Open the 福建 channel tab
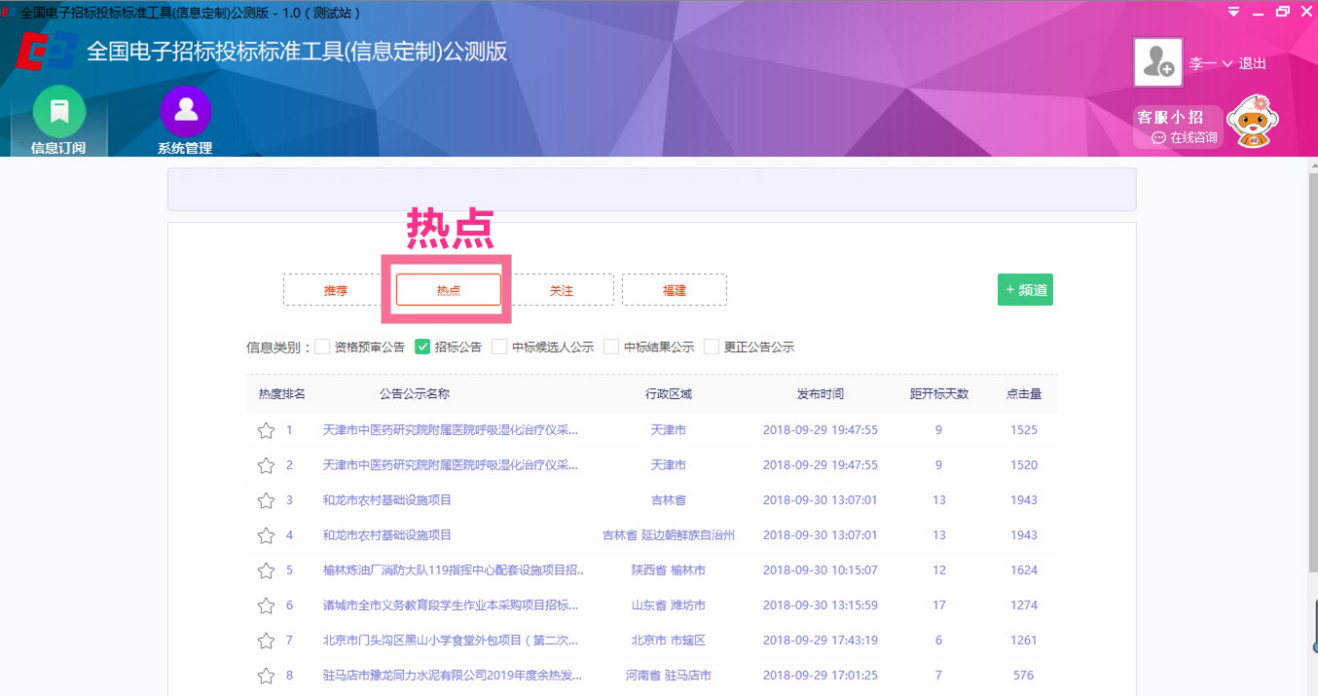 [674, 290]
